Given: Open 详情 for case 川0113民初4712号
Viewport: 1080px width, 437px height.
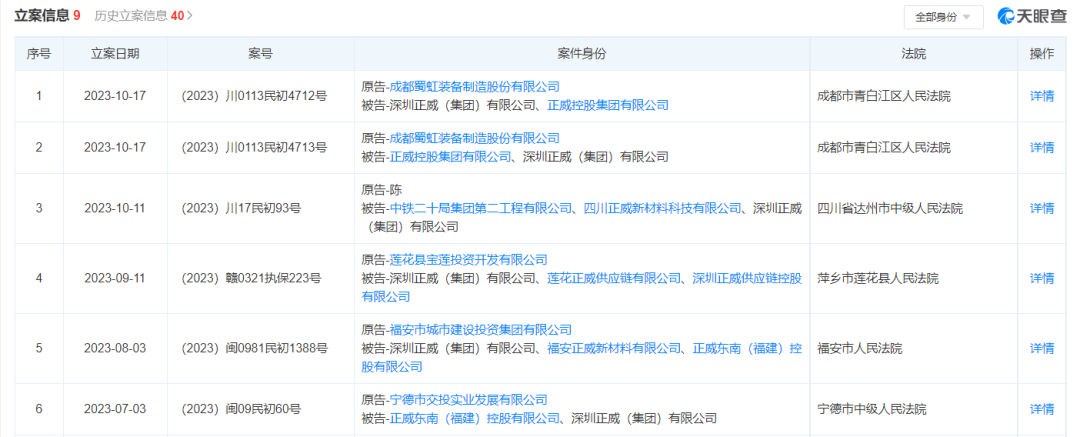Looking at the screenshot, I should pos(1041,96).
